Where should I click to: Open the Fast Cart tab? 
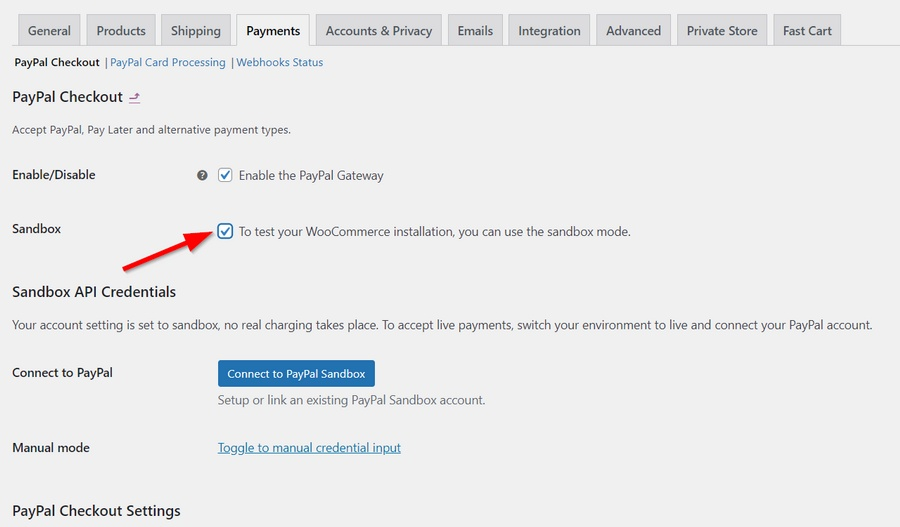coord(807,30)
